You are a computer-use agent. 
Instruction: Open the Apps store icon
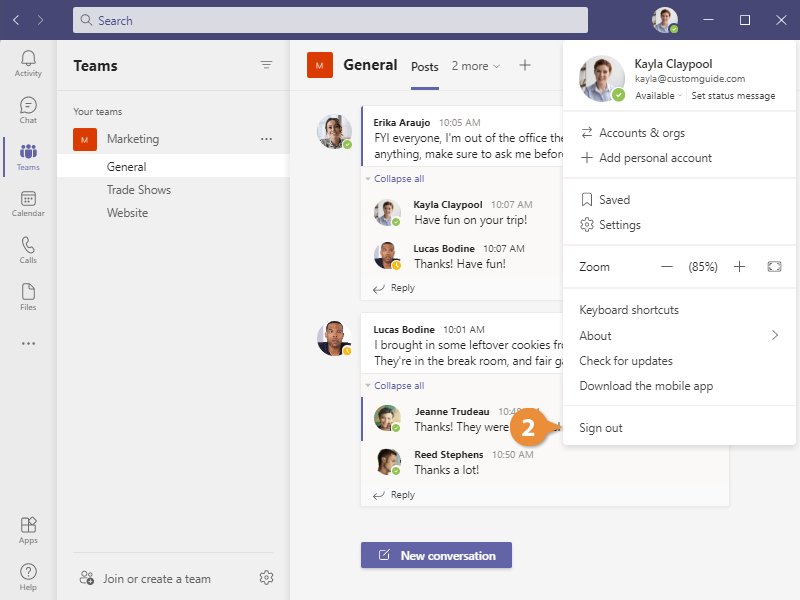point(28,530)
